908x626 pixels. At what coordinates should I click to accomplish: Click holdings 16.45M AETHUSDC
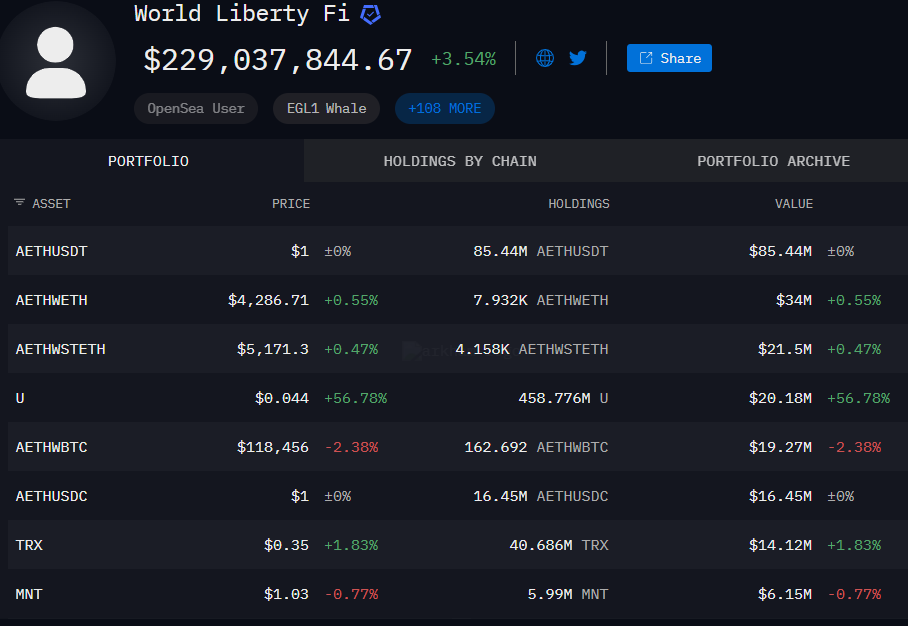click(541, 496)
